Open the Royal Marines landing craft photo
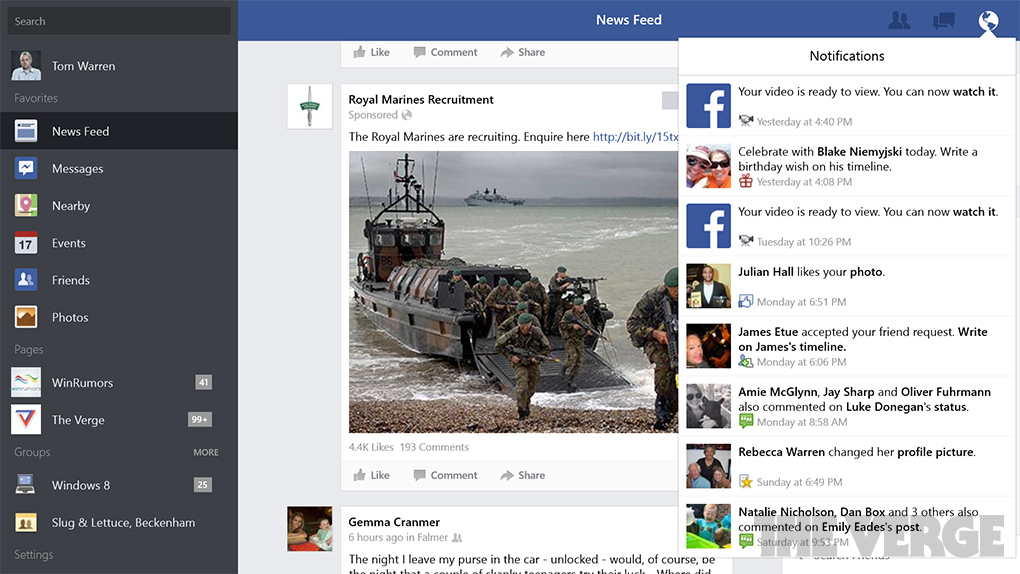Viewport: 1020px width, 574px height. (x=513, y=292)
